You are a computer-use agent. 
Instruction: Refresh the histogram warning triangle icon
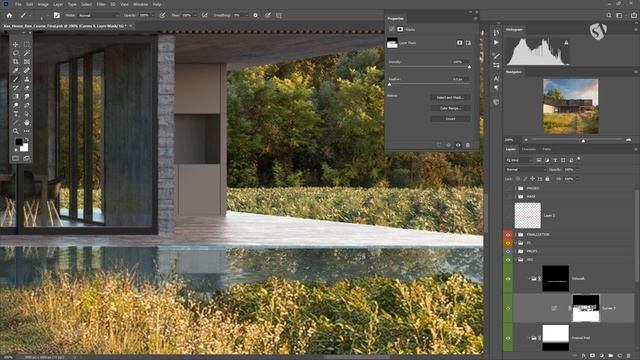[566, 42]
